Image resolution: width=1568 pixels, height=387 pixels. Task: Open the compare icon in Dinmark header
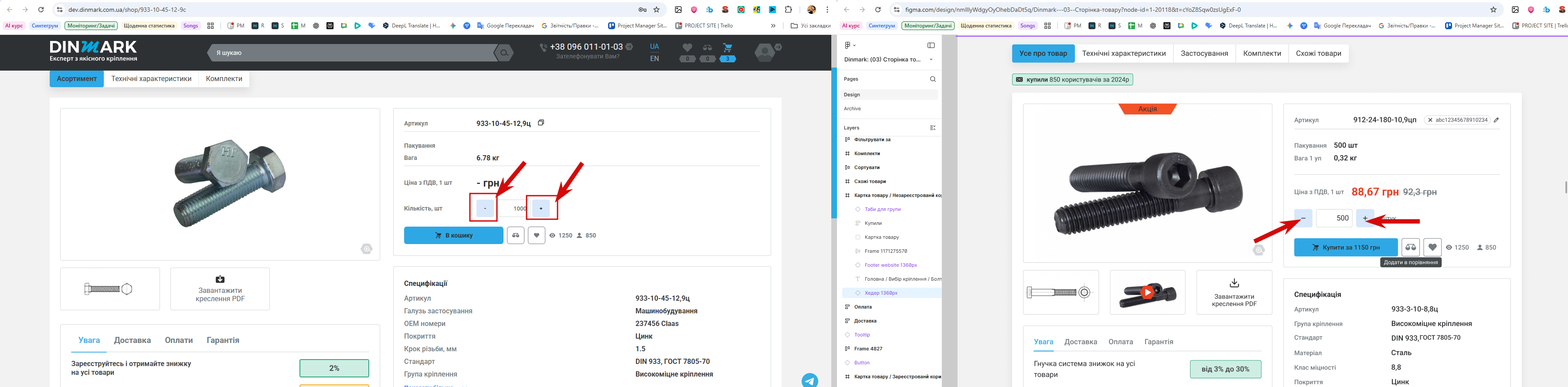(707, 48)
